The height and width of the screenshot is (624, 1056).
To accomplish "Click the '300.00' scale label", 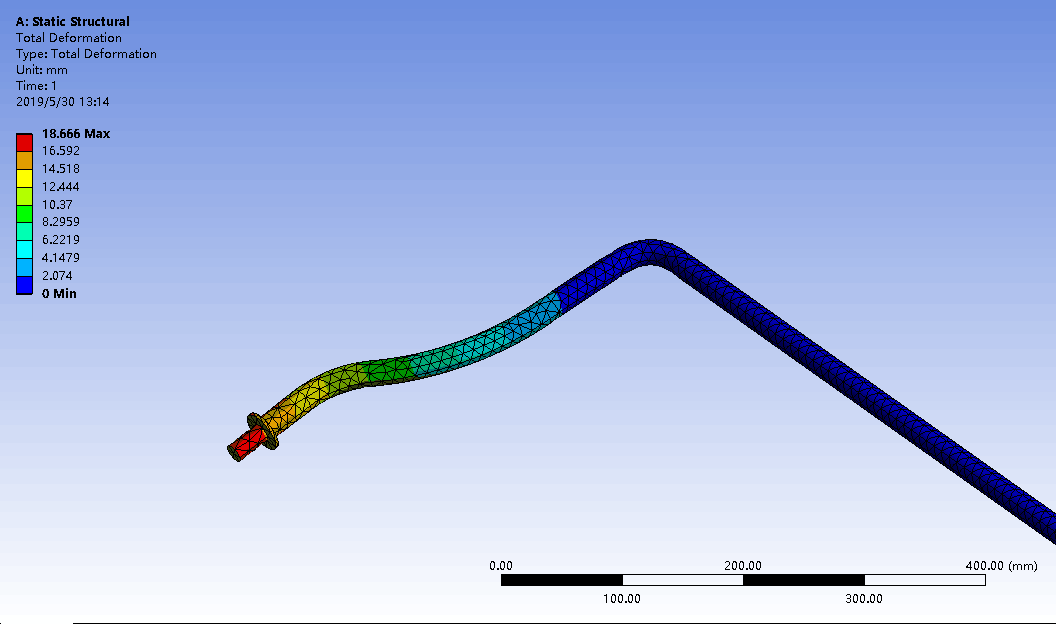I will [x=864, y=598].
